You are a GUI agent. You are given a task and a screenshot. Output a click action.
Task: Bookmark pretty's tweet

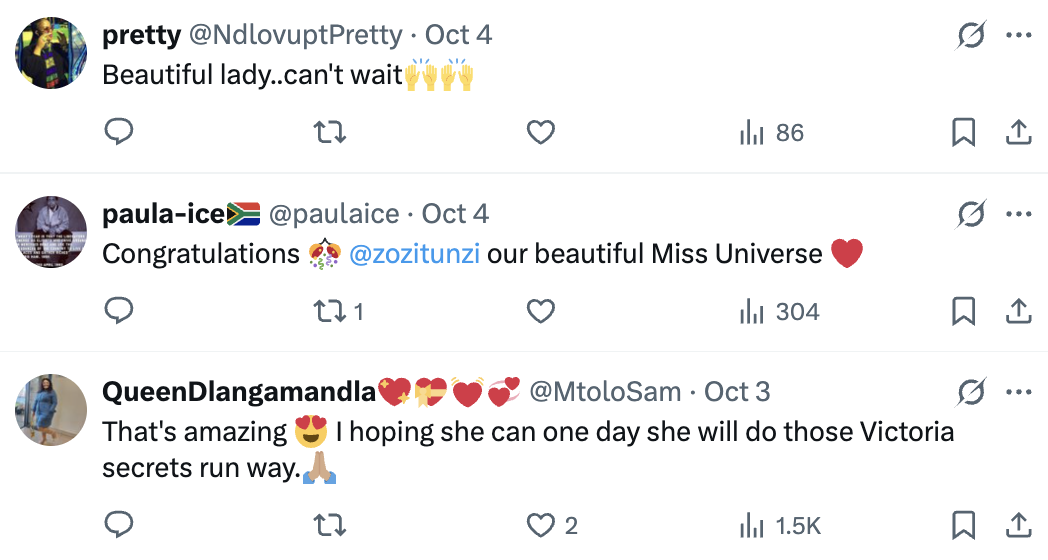point(963,132)
